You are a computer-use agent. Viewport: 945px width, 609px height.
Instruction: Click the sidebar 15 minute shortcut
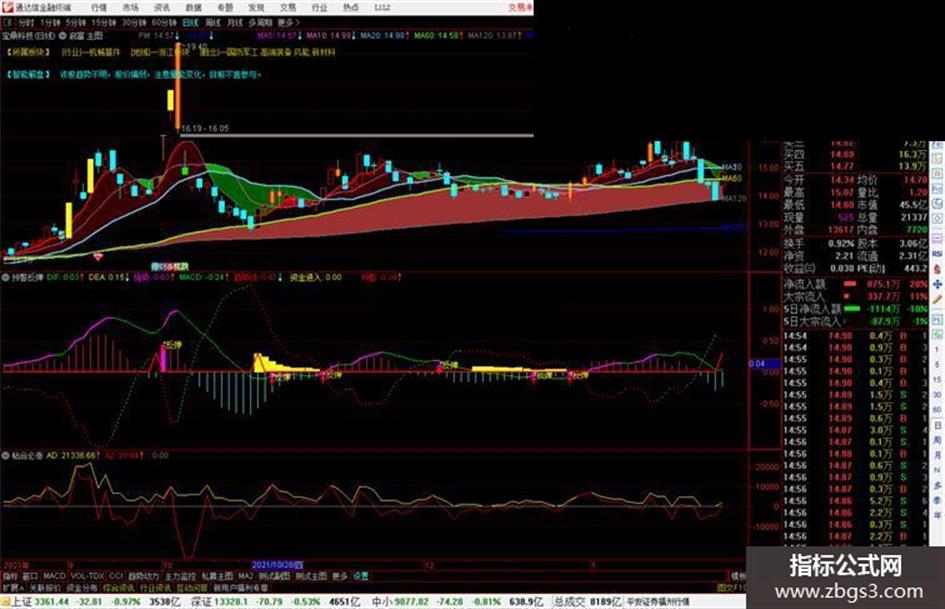[x=937, y=379]
